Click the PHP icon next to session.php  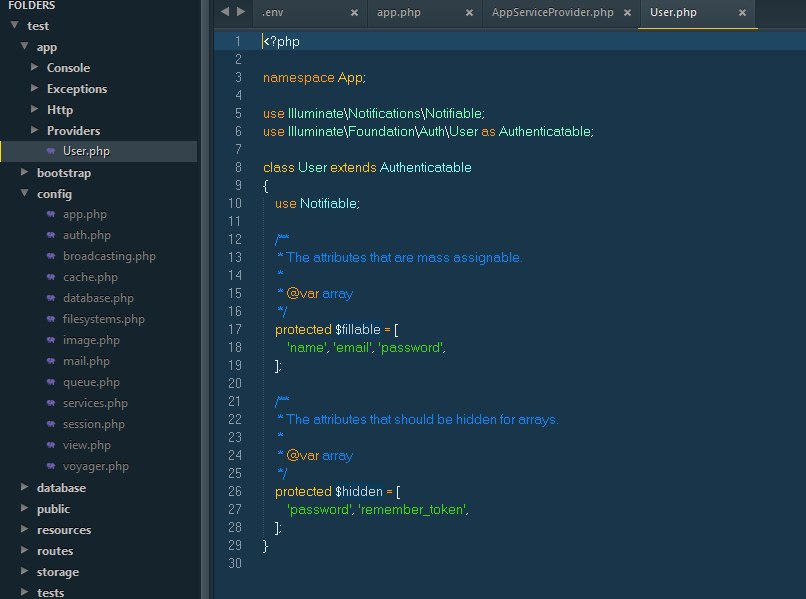[x=51, y=424]
